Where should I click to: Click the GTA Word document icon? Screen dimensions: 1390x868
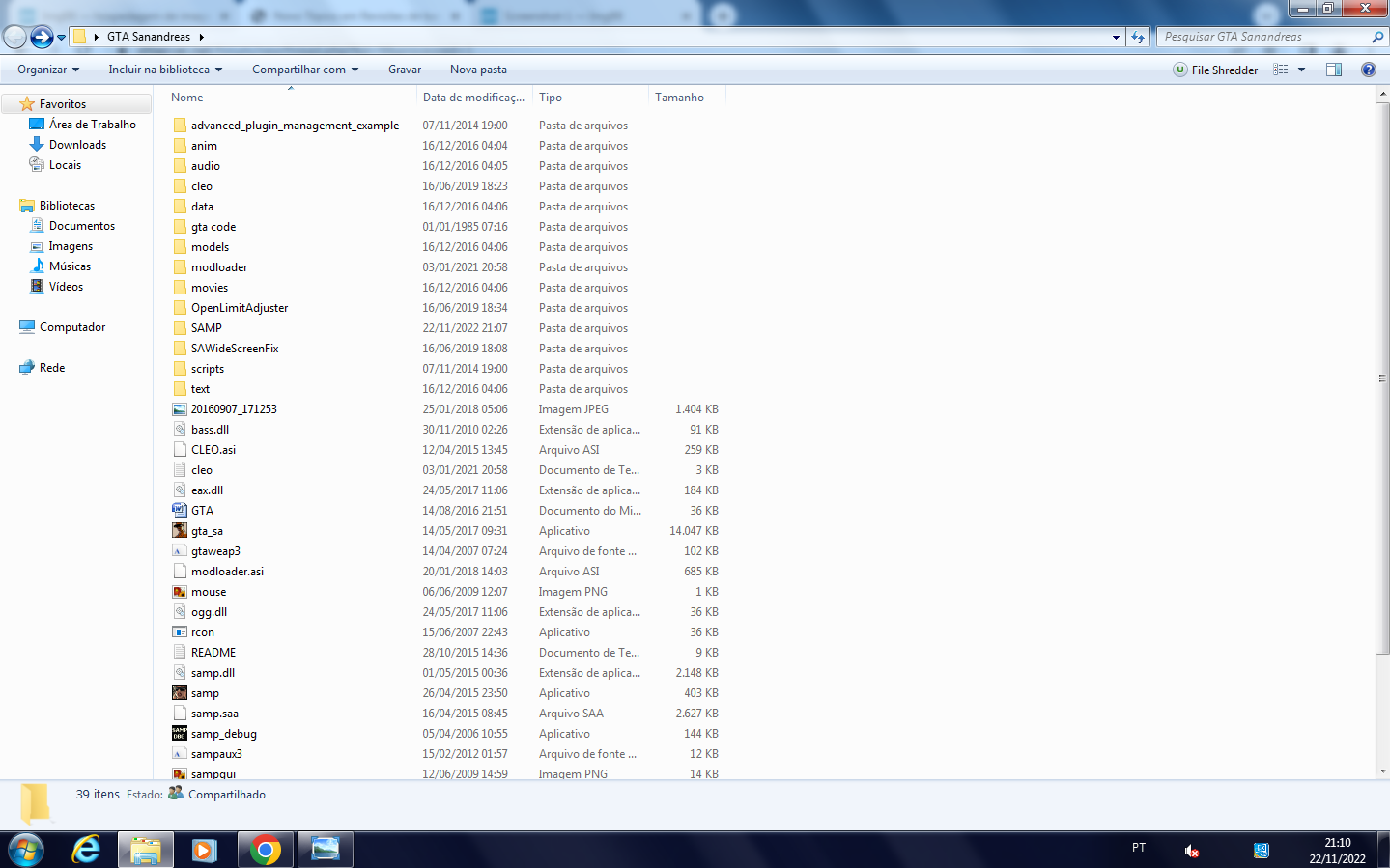point(180,511)
